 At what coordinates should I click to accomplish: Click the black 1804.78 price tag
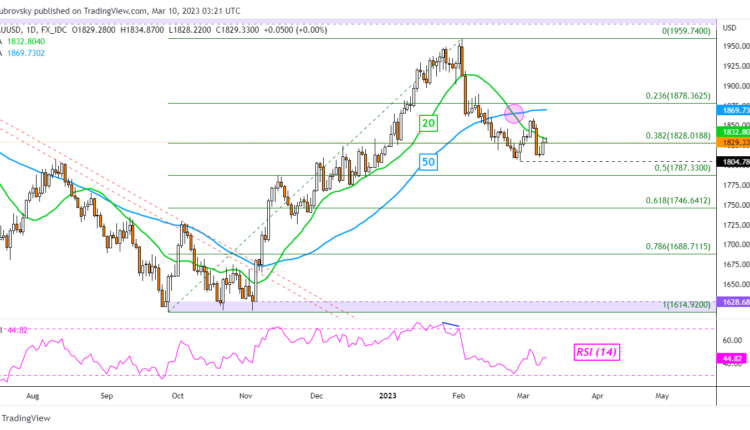(x=733, y=161)
